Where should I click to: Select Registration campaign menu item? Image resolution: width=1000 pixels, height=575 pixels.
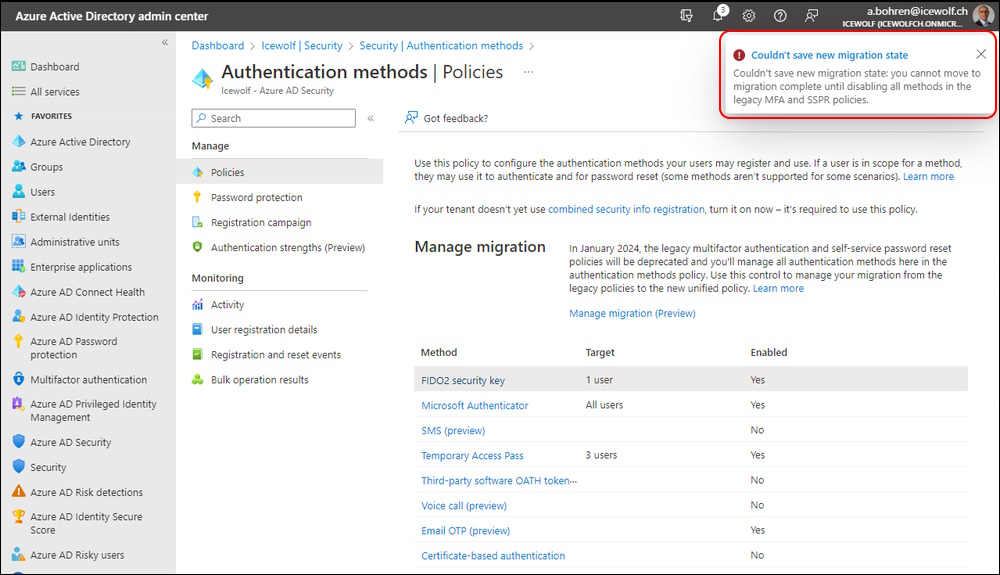click(x=261, y=222)
